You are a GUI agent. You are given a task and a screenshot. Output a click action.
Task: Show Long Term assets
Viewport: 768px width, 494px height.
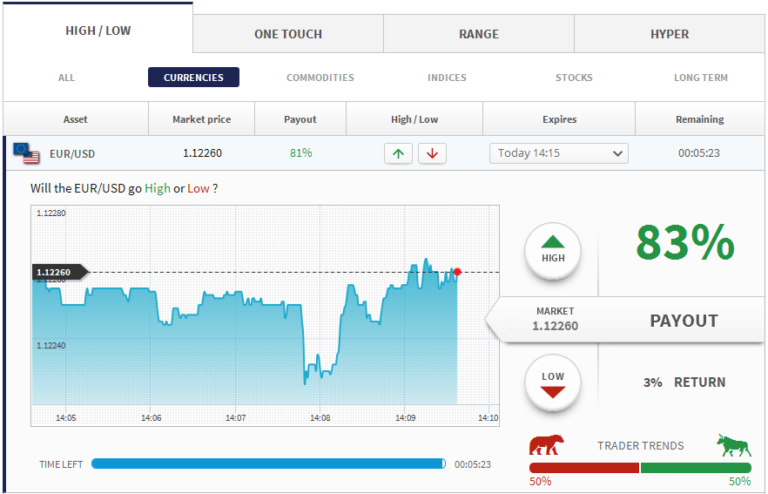pos(700,77)
